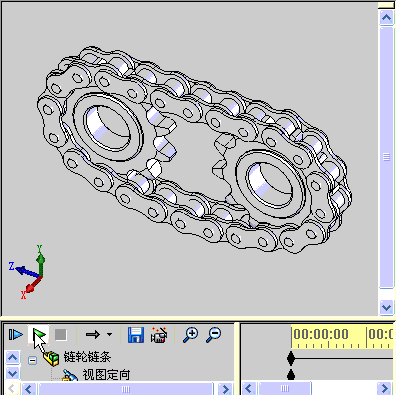This screenshot has height=395, width=396.
Task: Select the 链轮链条 assembly item
Action: pos(87,357)
